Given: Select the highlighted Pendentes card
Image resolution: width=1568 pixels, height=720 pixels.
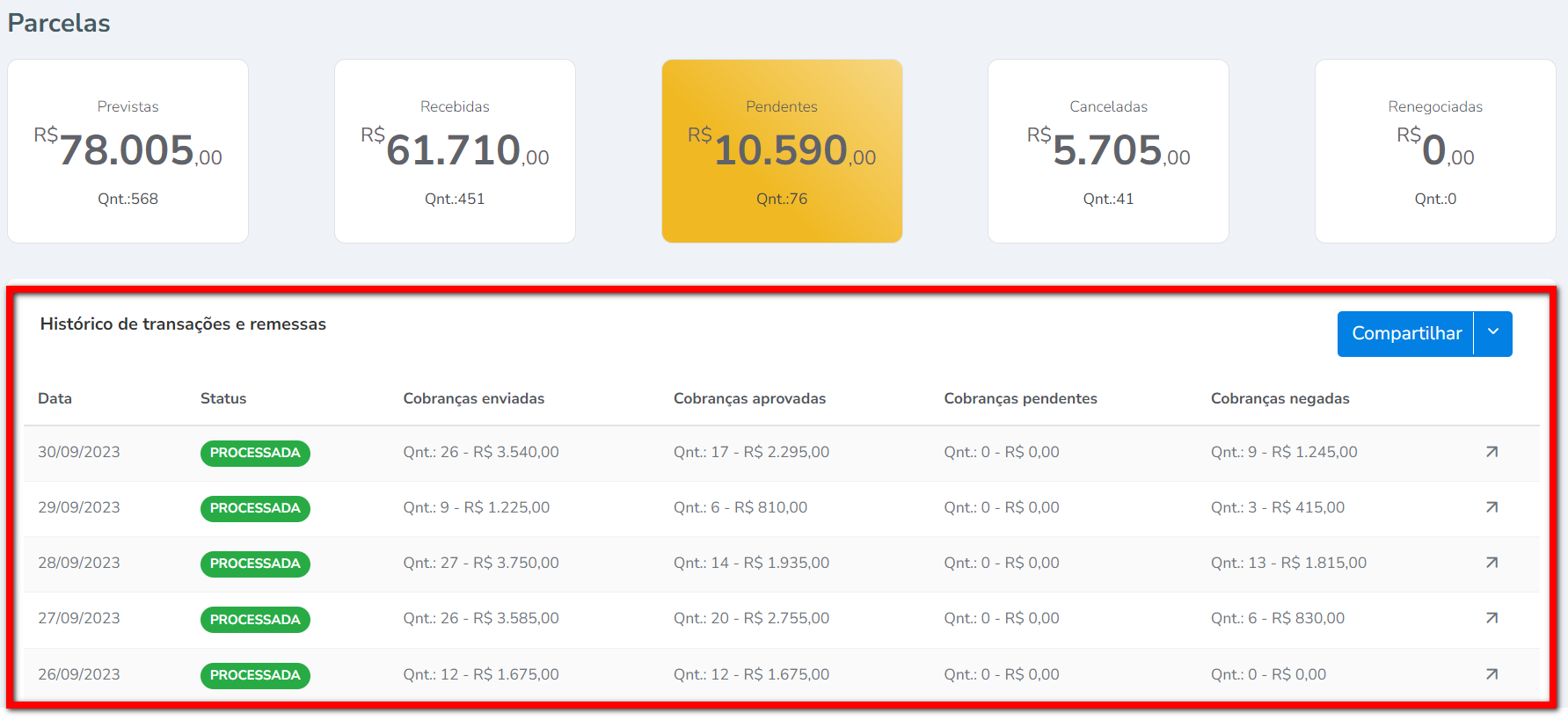Looking at the screenshot, I should [782, 151].
